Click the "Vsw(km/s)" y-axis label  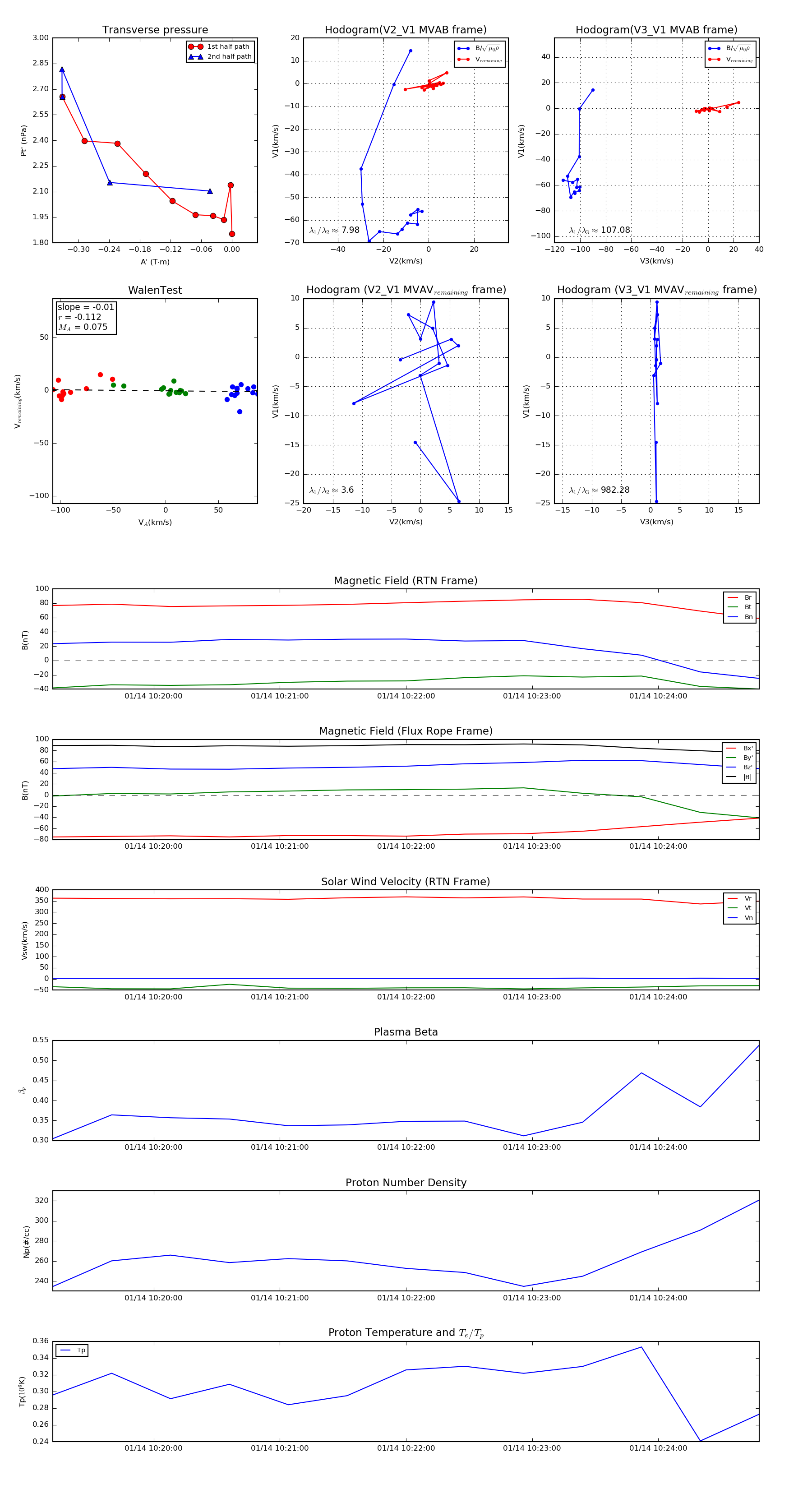[24, 941]
